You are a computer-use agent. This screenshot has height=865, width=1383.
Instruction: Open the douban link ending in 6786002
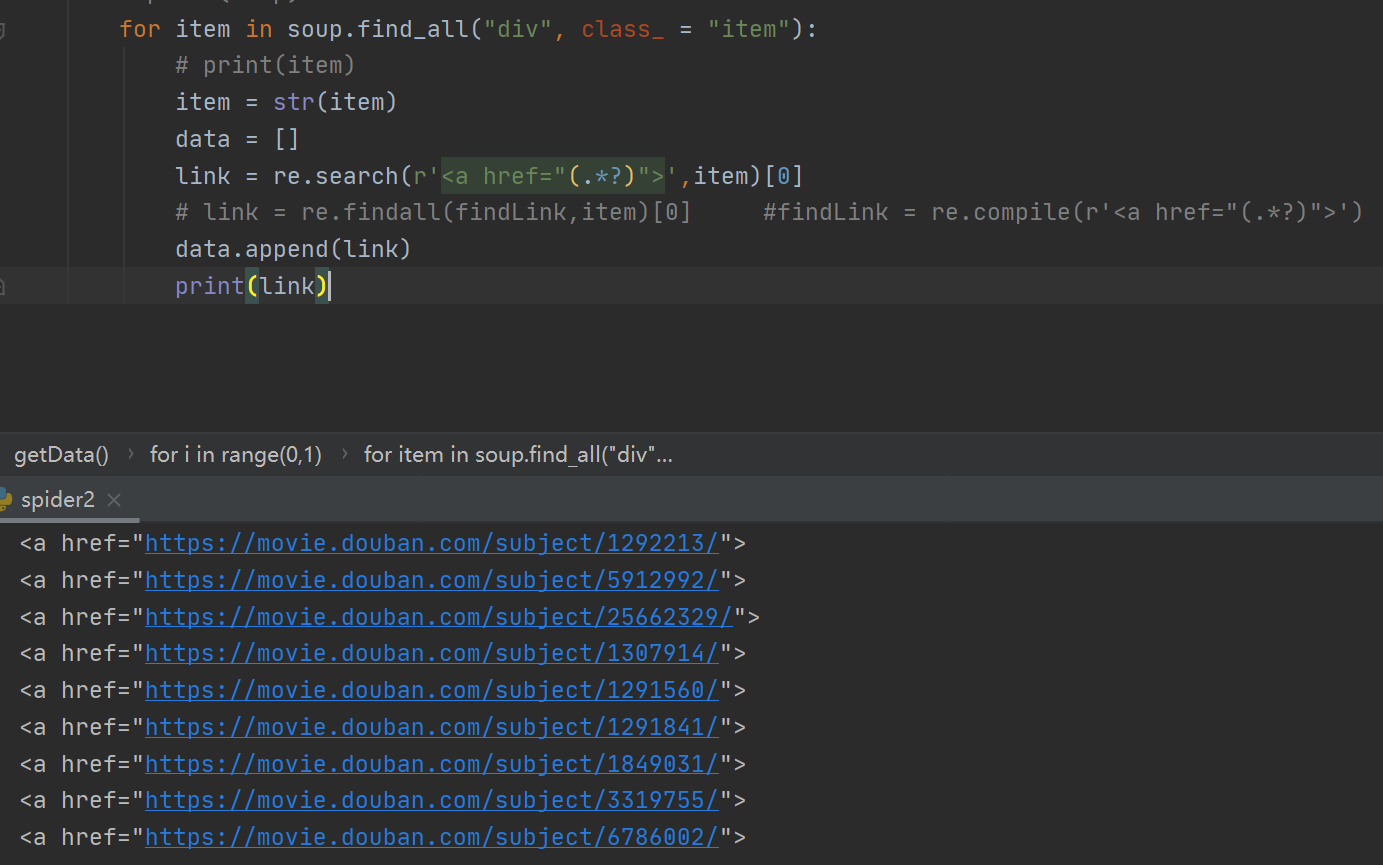[x=432, y=837]
